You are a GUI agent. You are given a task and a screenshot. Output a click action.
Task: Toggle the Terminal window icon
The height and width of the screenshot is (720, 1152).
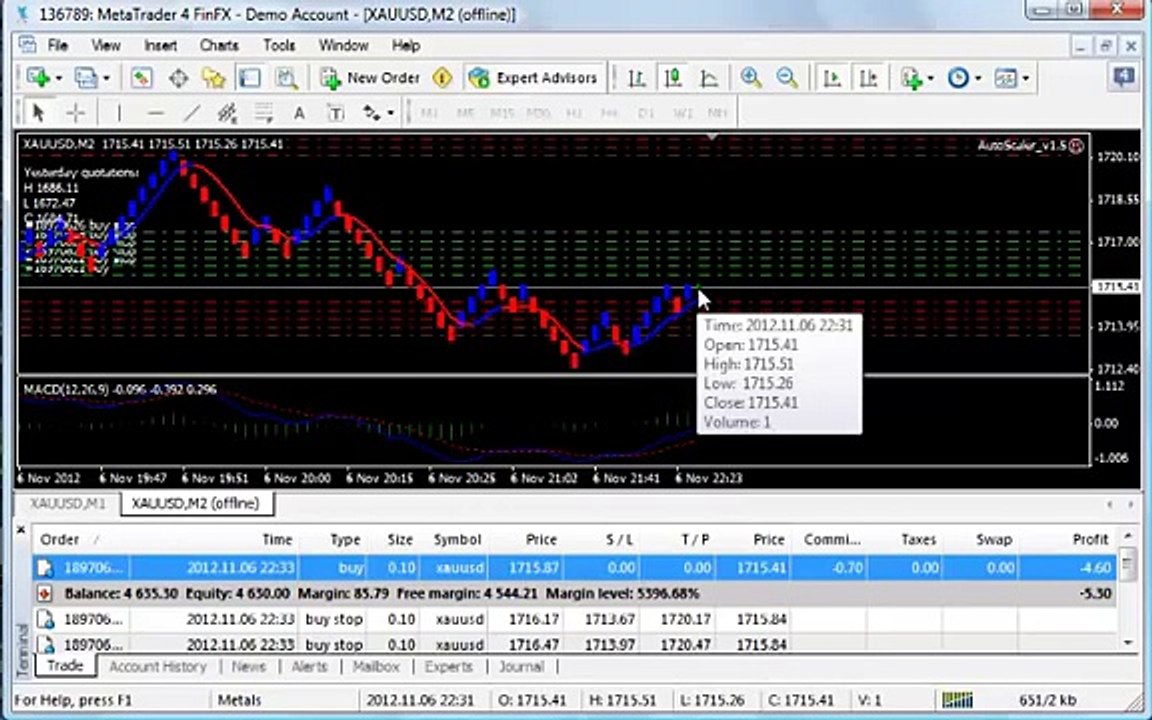click(x=250, y=77)
